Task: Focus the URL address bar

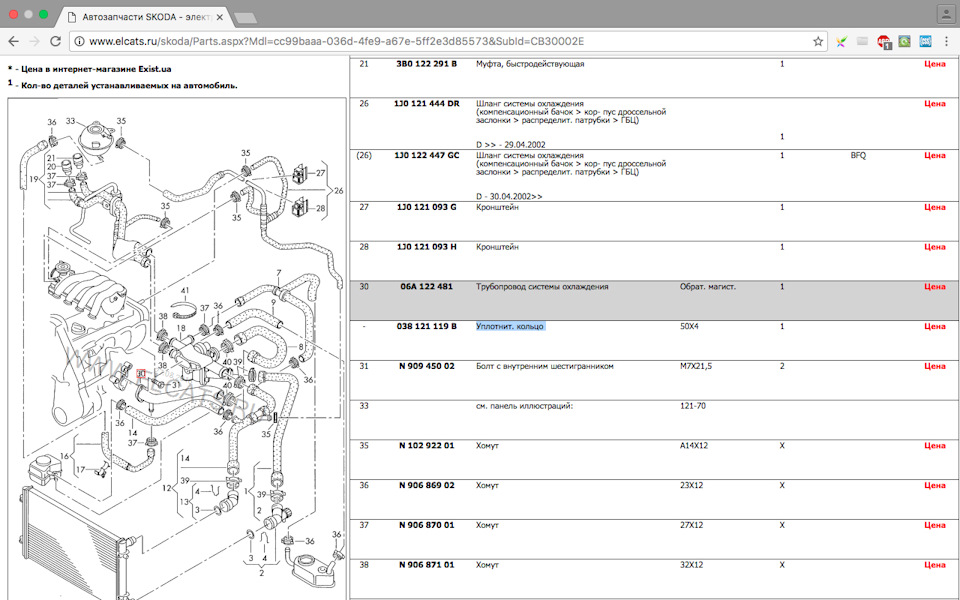Action: click(447, 41)
